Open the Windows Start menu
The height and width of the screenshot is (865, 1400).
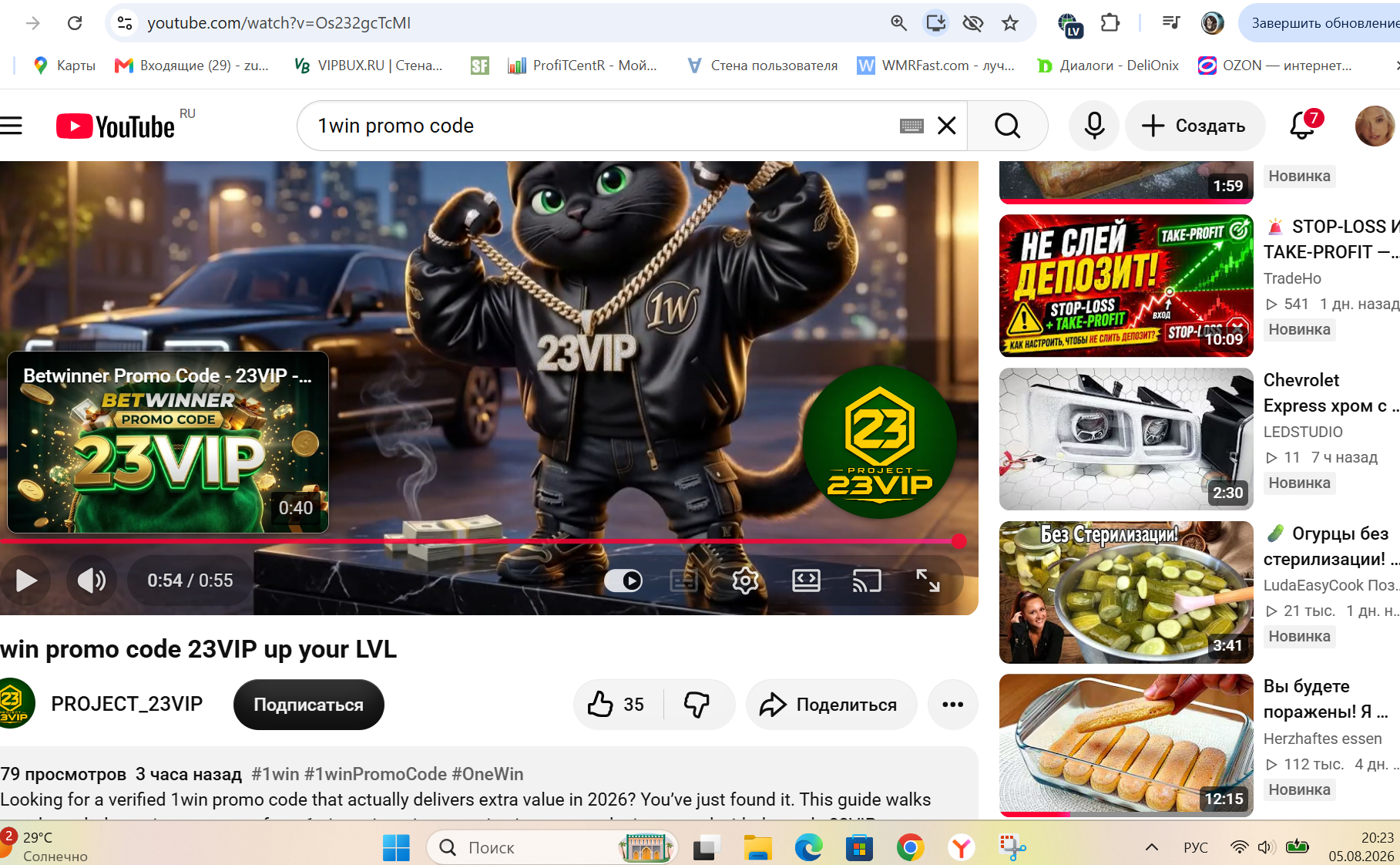396,848
